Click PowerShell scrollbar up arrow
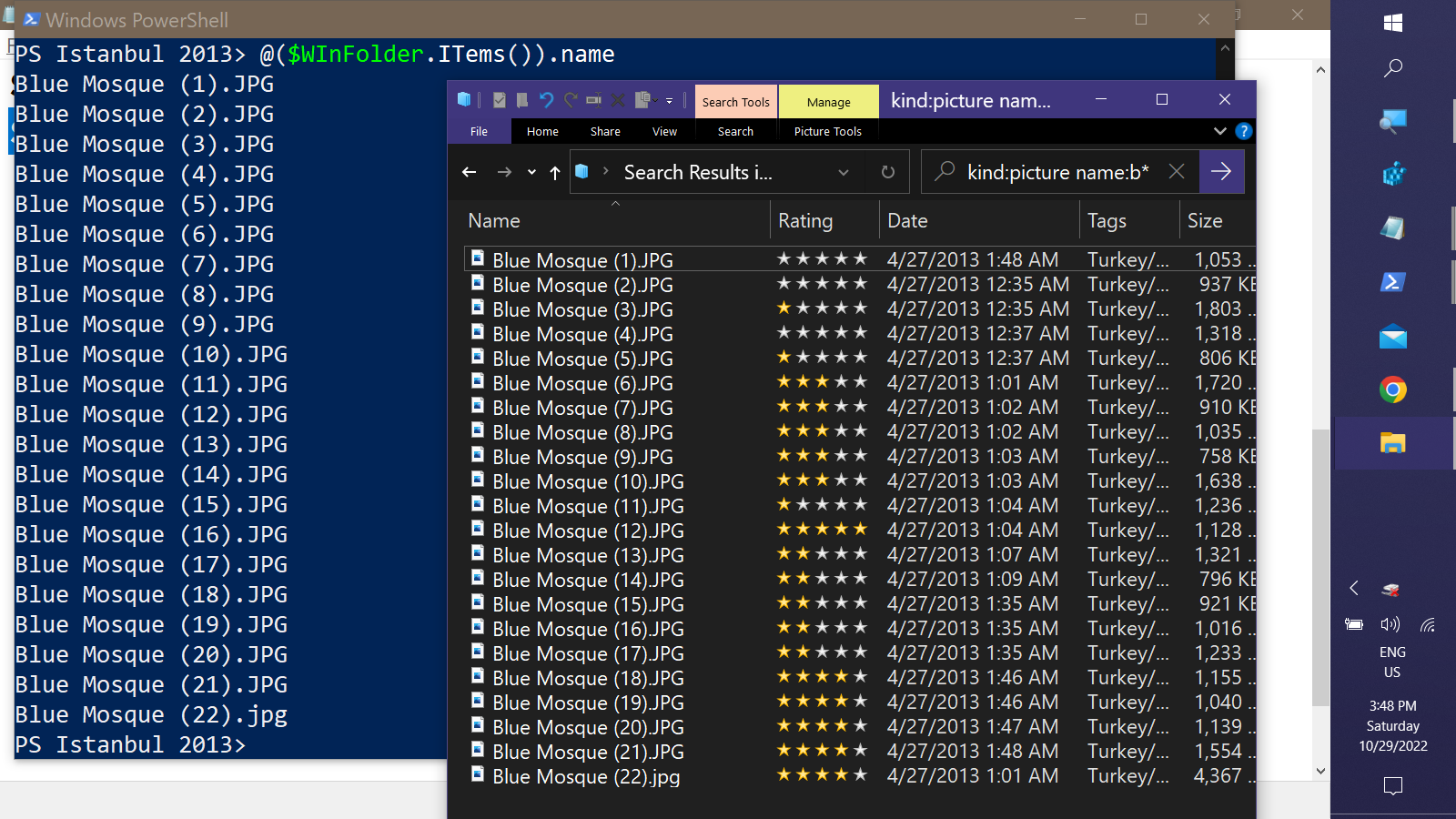1456x819 pixels. pyautogui.click(x=1225, y=47)
